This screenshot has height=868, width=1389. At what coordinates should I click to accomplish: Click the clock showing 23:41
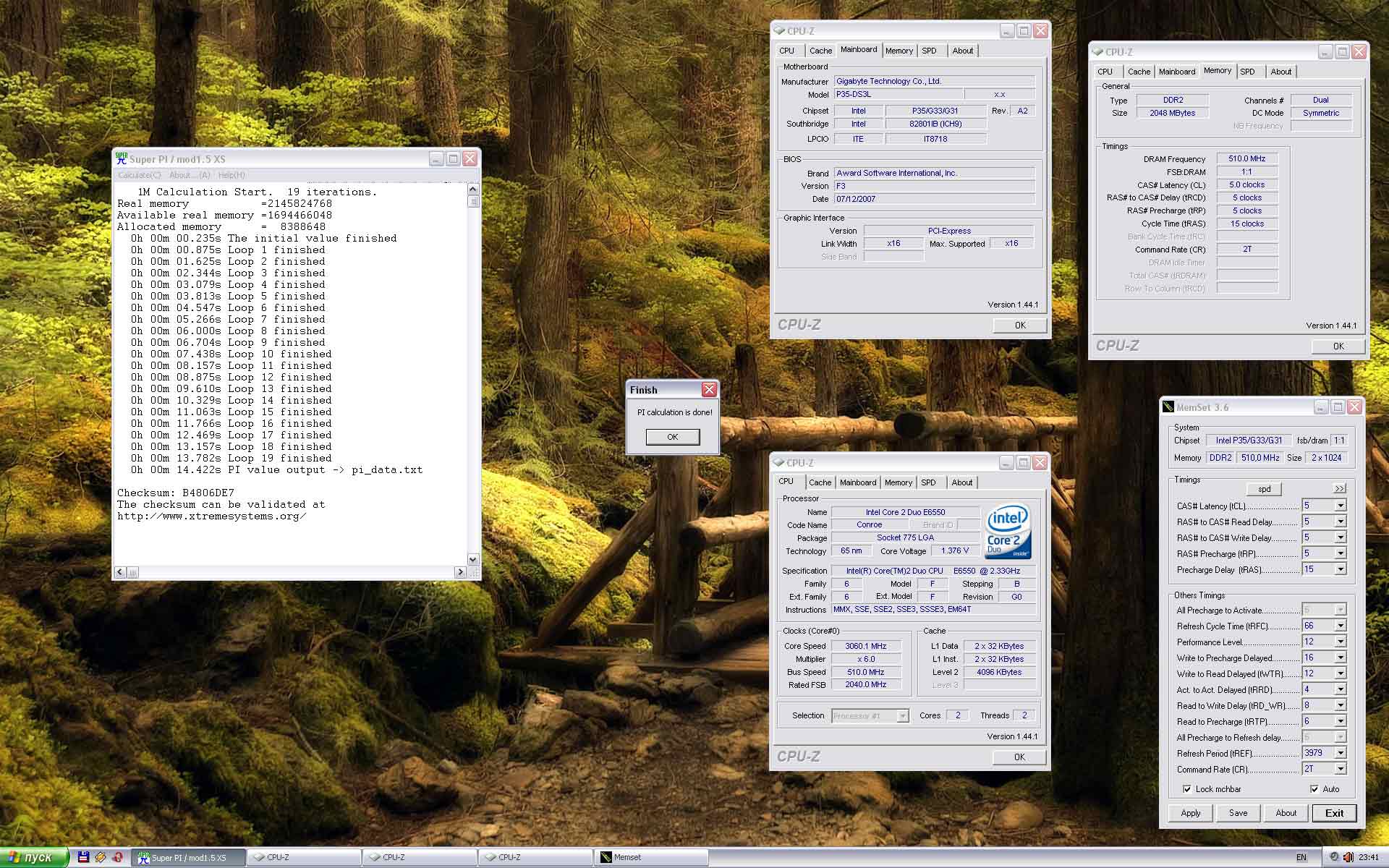tap(1368, 857)
